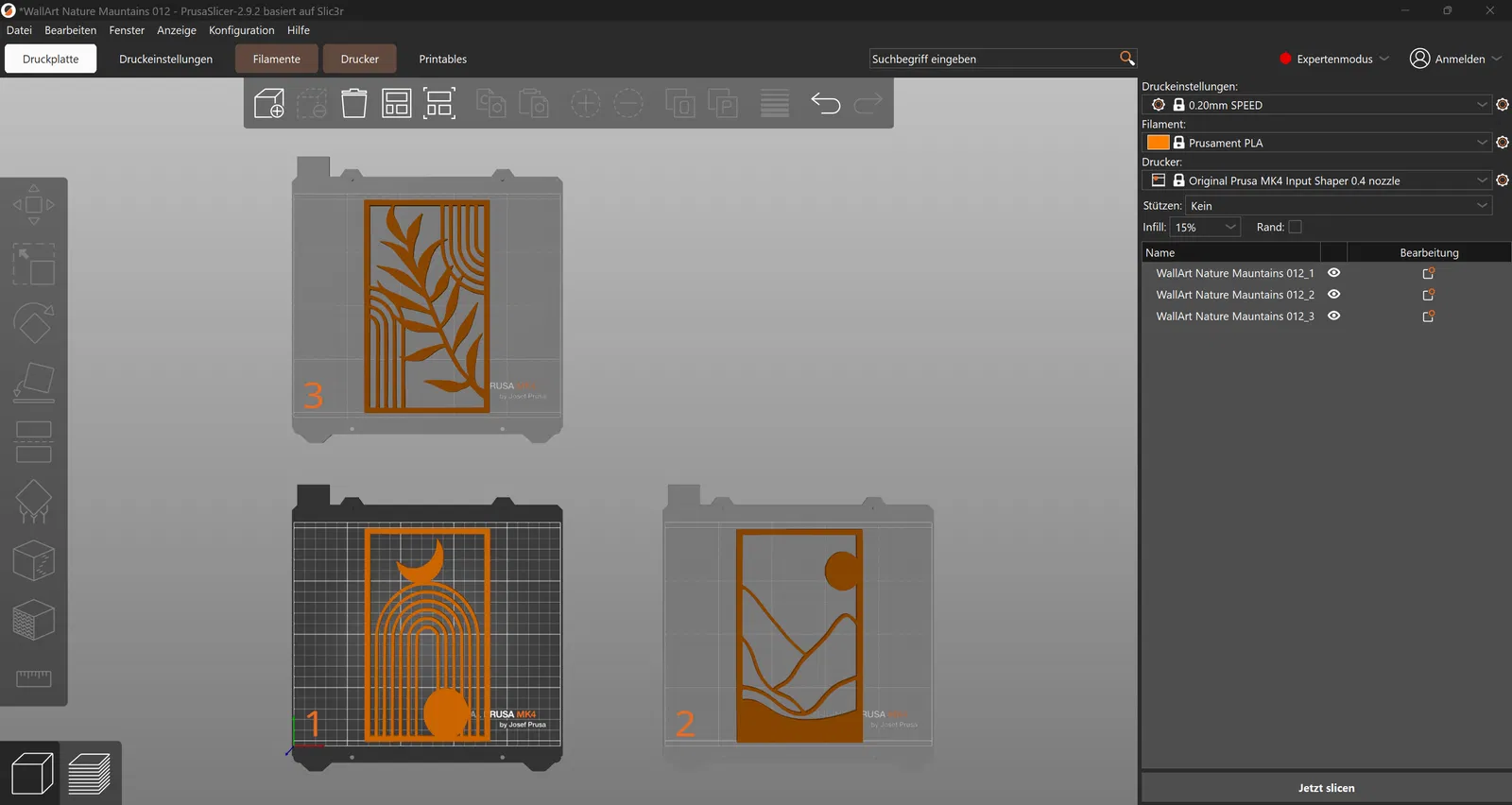Open the Anmelden account dropdown

pyautogui.click(x=1455, y=59)
